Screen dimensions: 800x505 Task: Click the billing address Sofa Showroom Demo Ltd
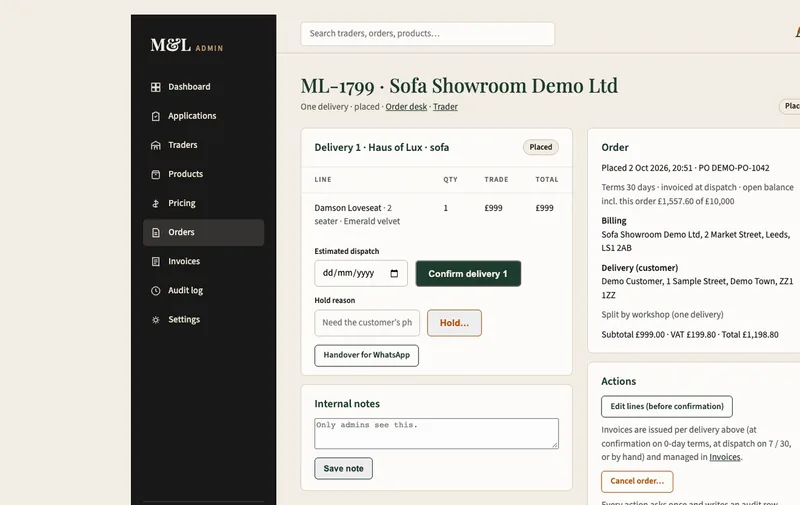click(x=695, y=241)
